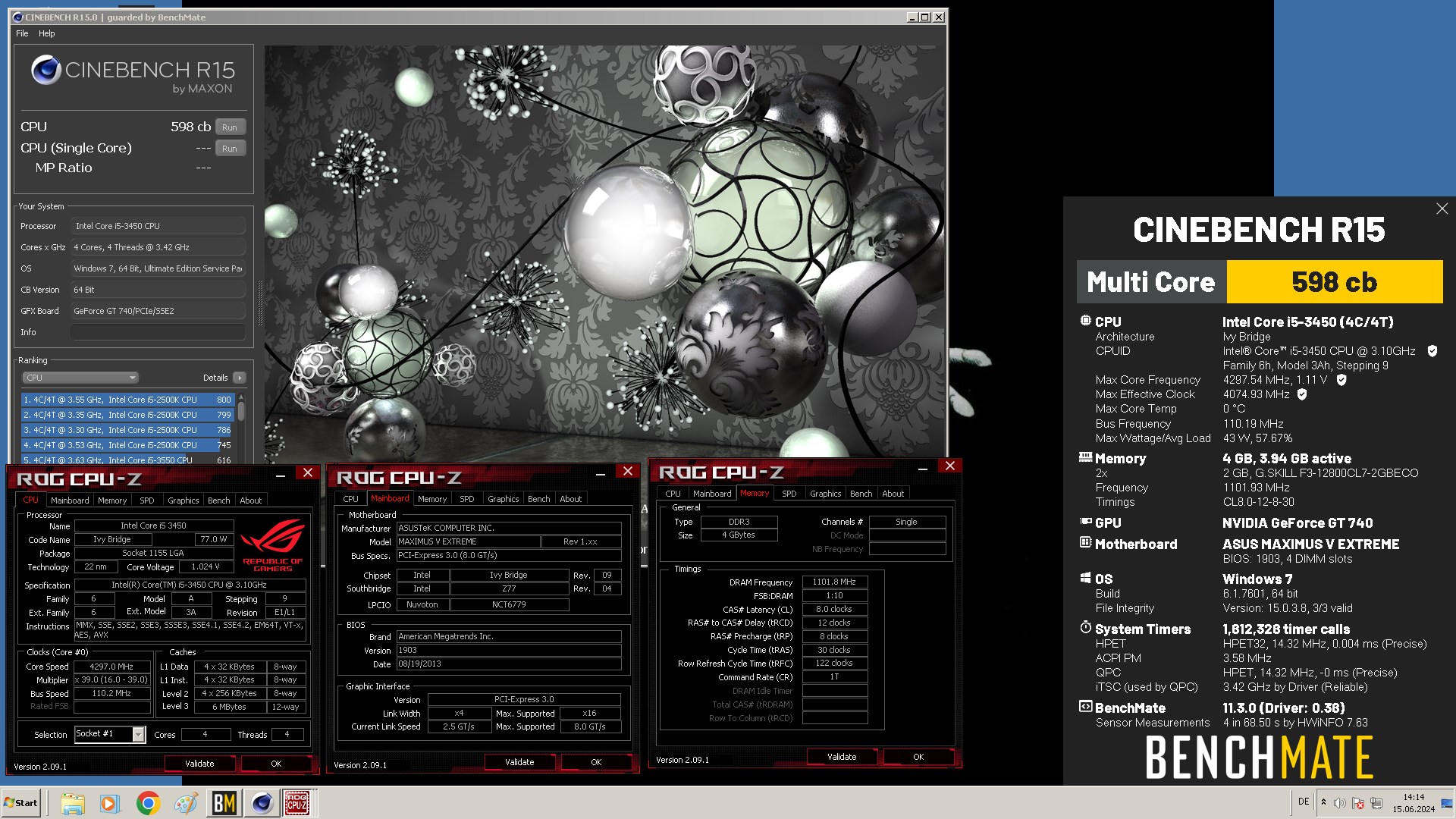Click the GPU icon in BenchMate panel

click(x=1085, y=522)
